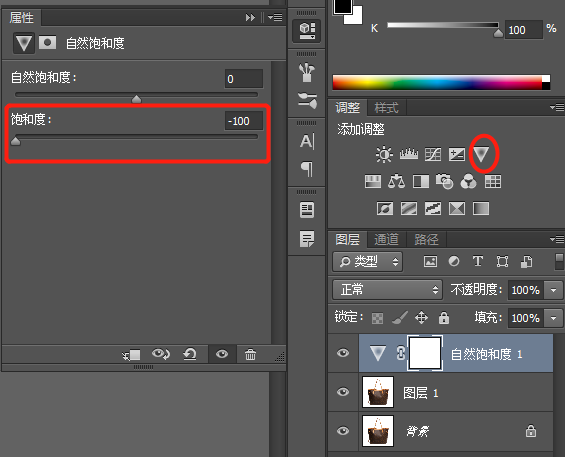Add a Color Lookup adjustment

493,181
